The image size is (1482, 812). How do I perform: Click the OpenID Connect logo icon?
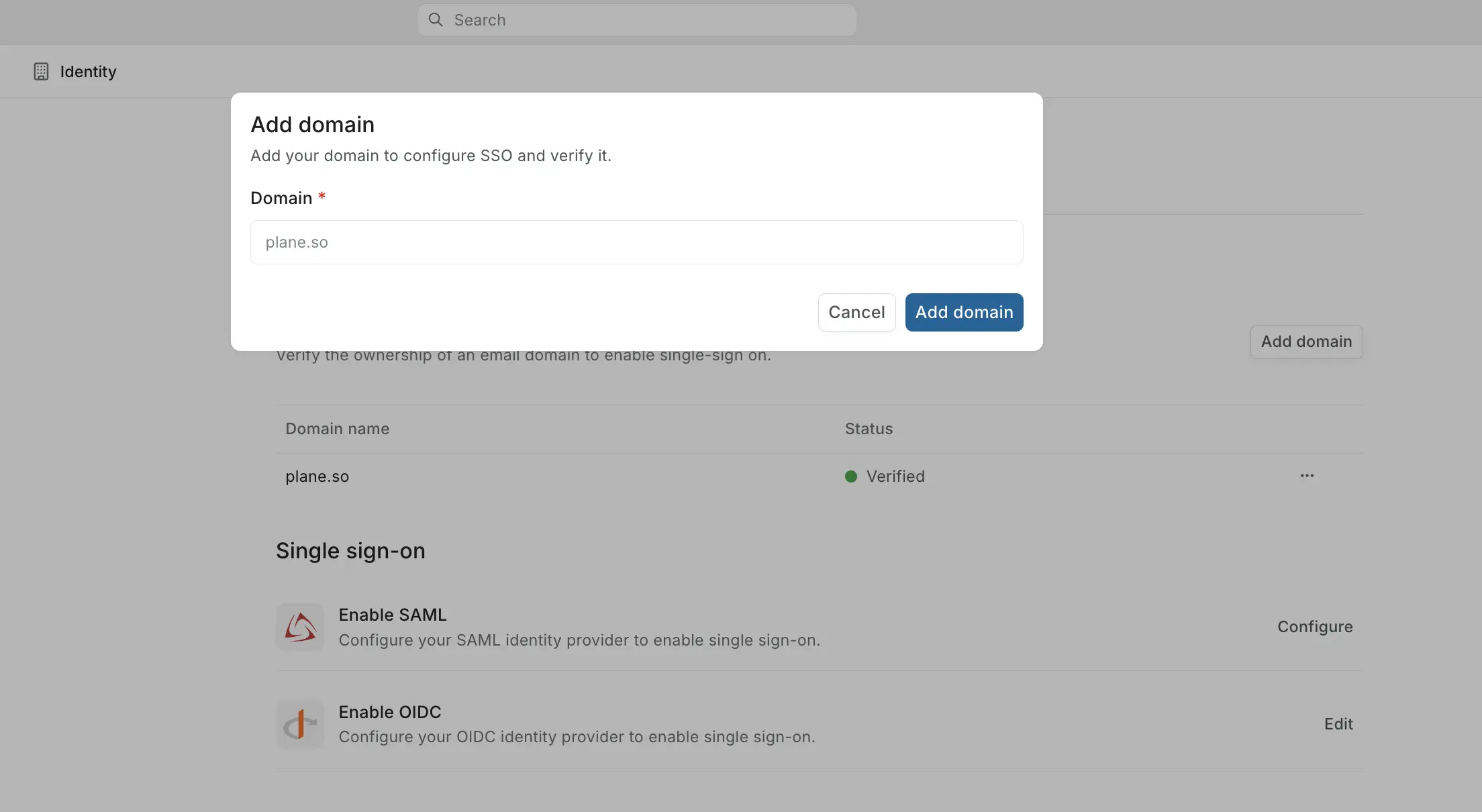300,723
